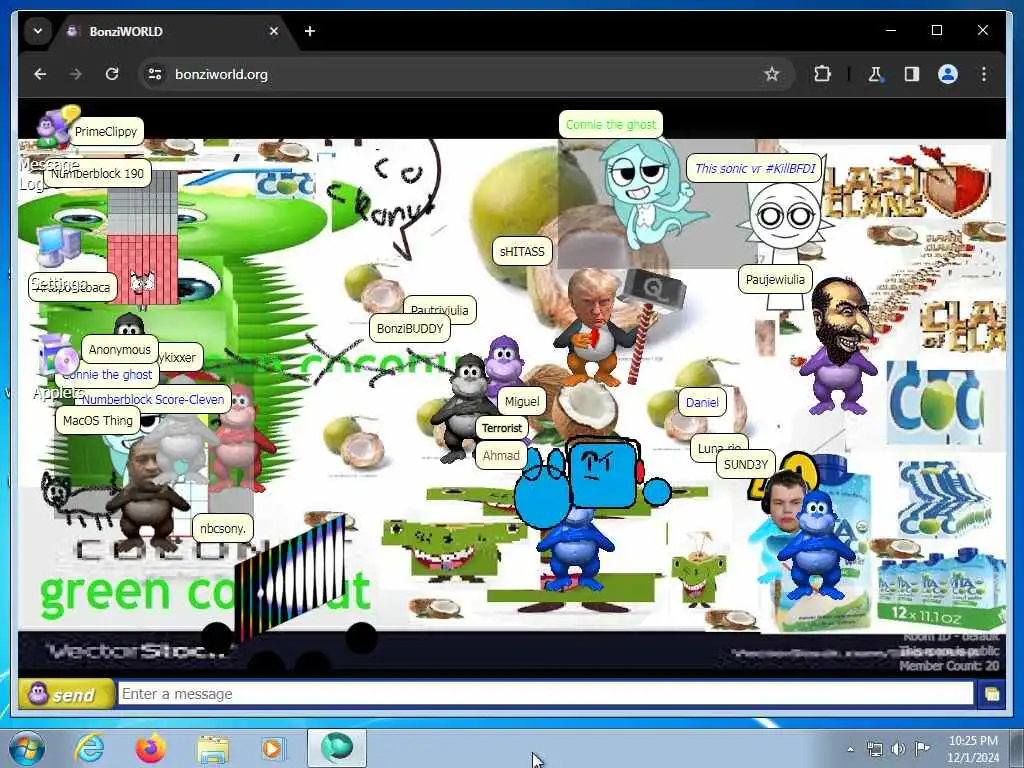Click the Daniel name tag
Viewport: 1024px width, 768px height.
pos(702,403)
